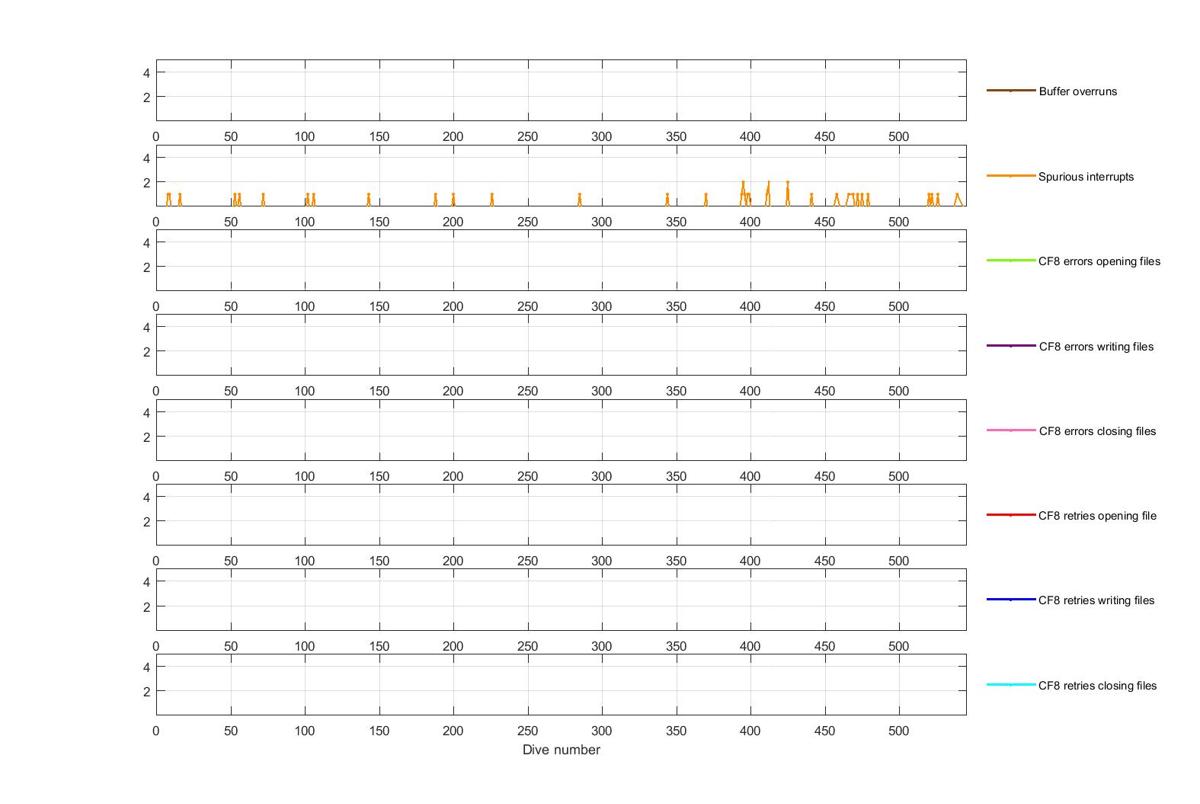Click the brown Buffer overruns legend line
The width and height of the screenshot is (1200, 804).
[1011, 91]
